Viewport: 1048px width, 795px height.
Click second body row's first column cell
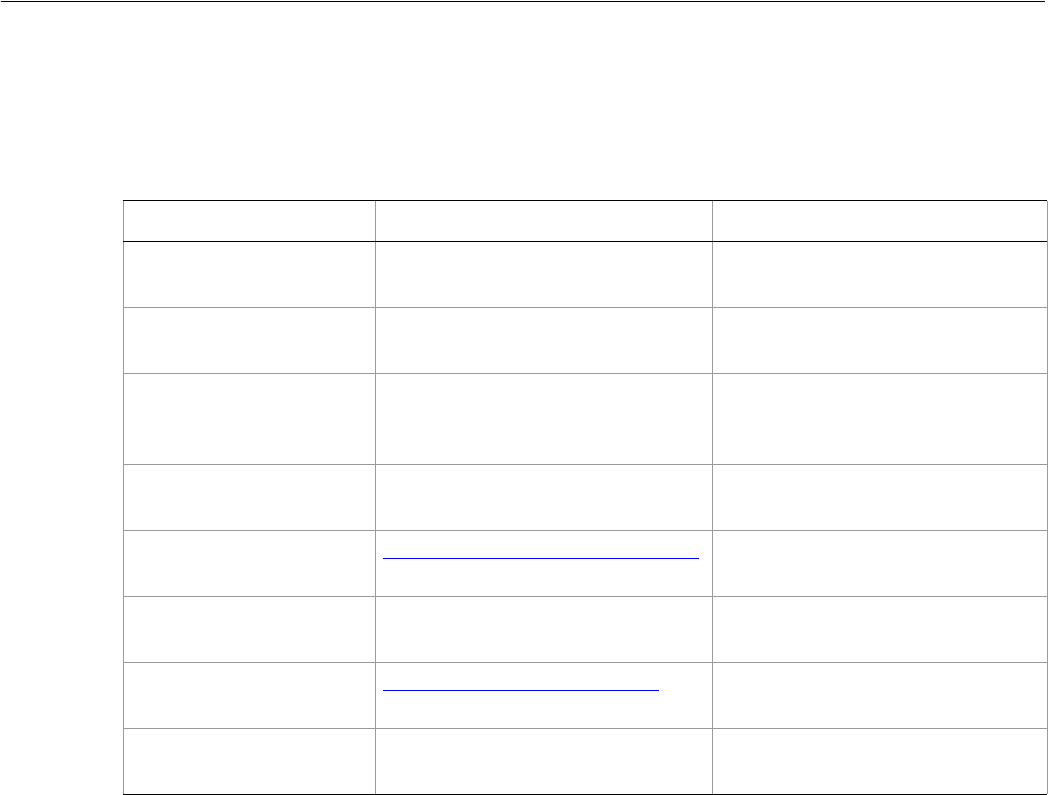(x=249, y=340)
